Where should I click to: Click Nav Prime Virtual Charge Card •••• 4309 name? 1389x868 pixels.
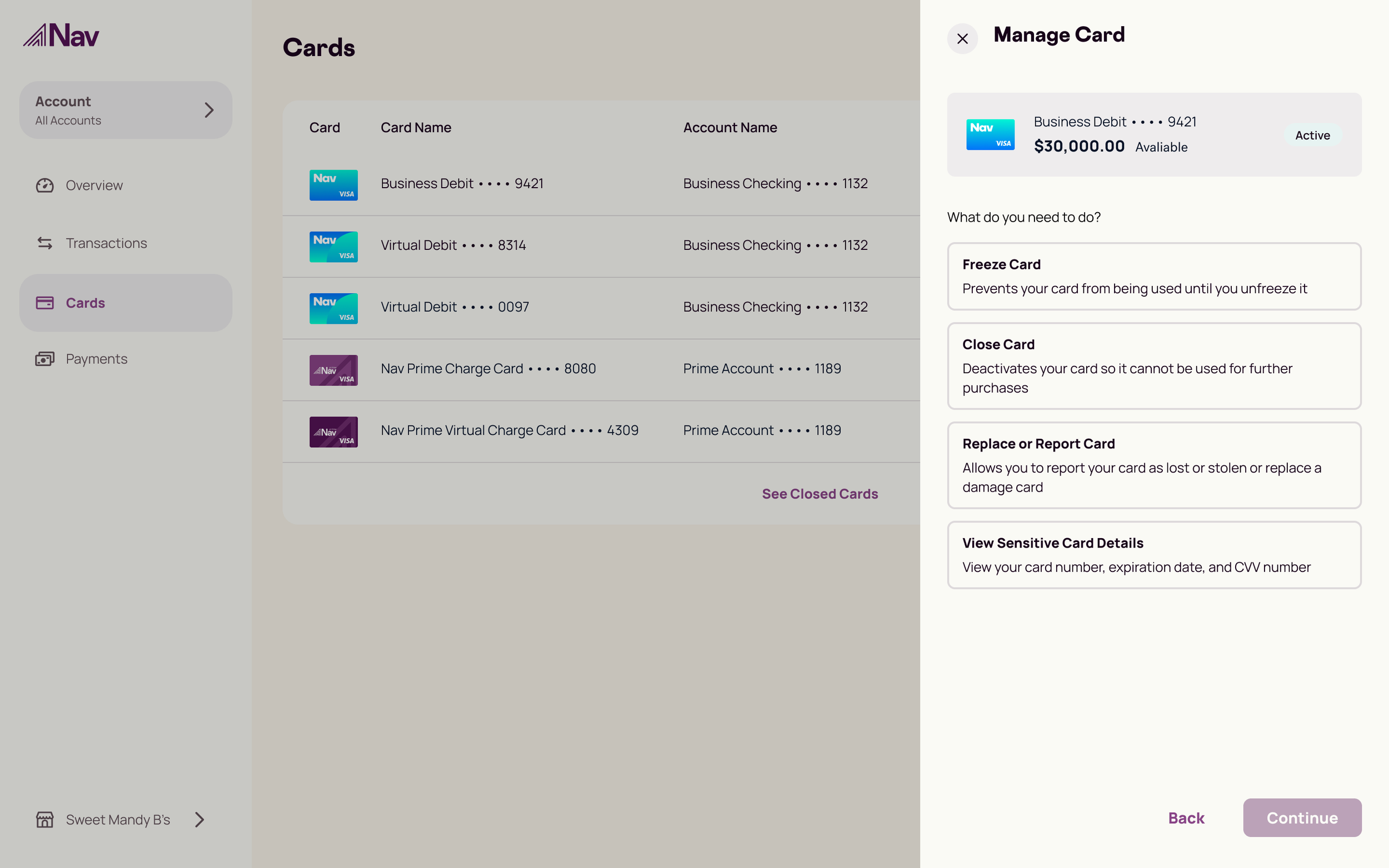point(509,430)
